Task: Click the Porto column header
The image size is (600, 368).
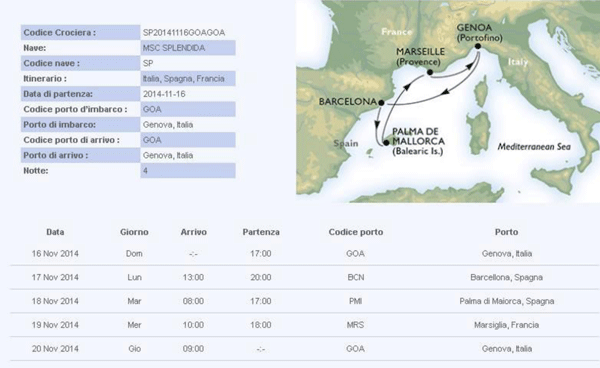Action: (506, 232)
